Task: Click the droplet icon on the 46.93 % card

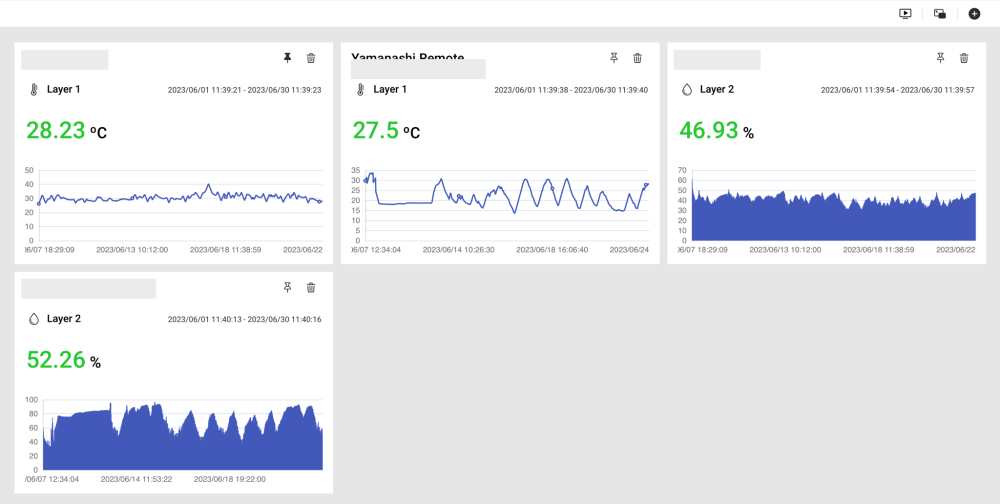Action: point(687,90)
